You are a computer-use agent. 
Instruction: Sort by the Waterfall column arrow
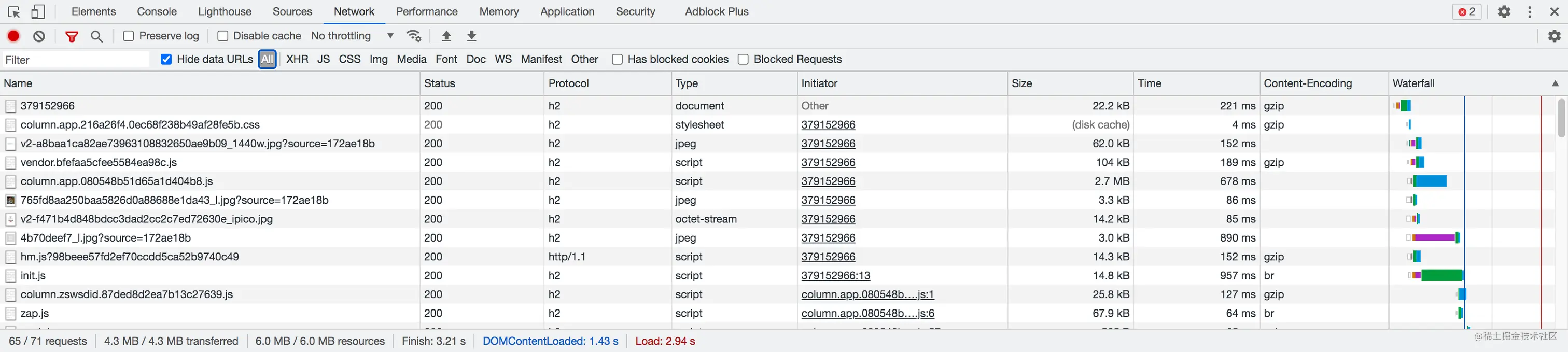coord(1555,83)
